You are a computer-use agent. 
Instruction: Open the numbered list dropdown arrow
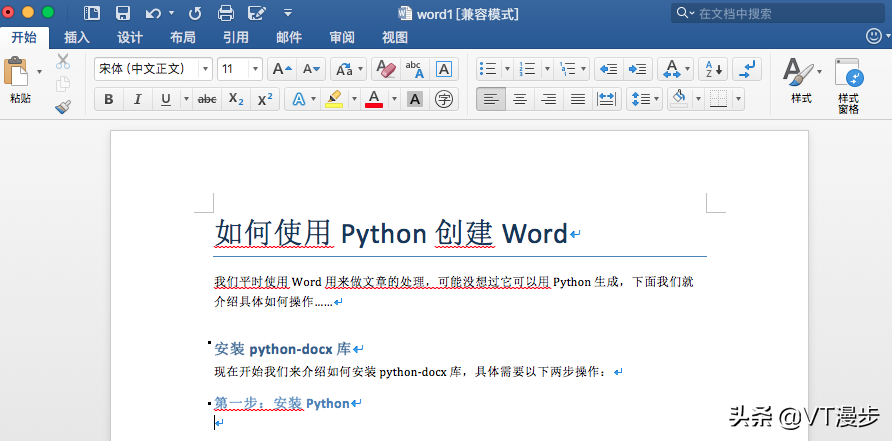[547, 69]
